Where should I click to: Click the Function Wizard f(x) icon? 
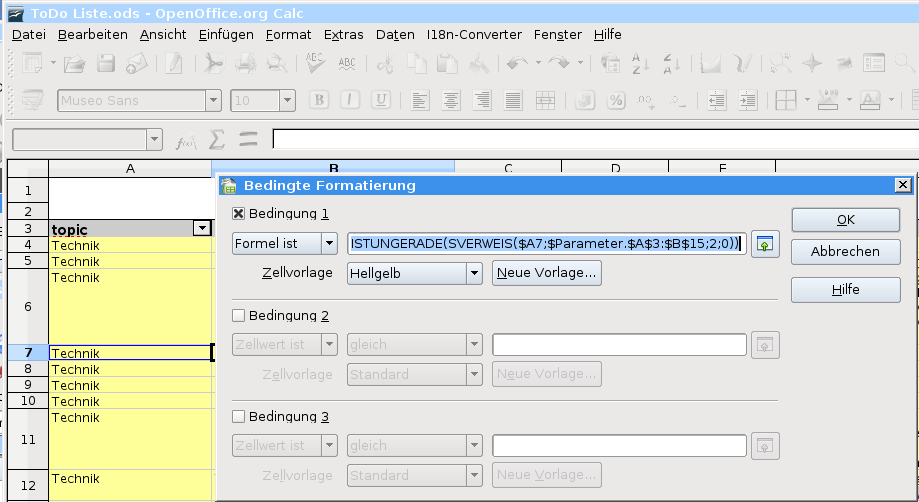tap(186, 141)
